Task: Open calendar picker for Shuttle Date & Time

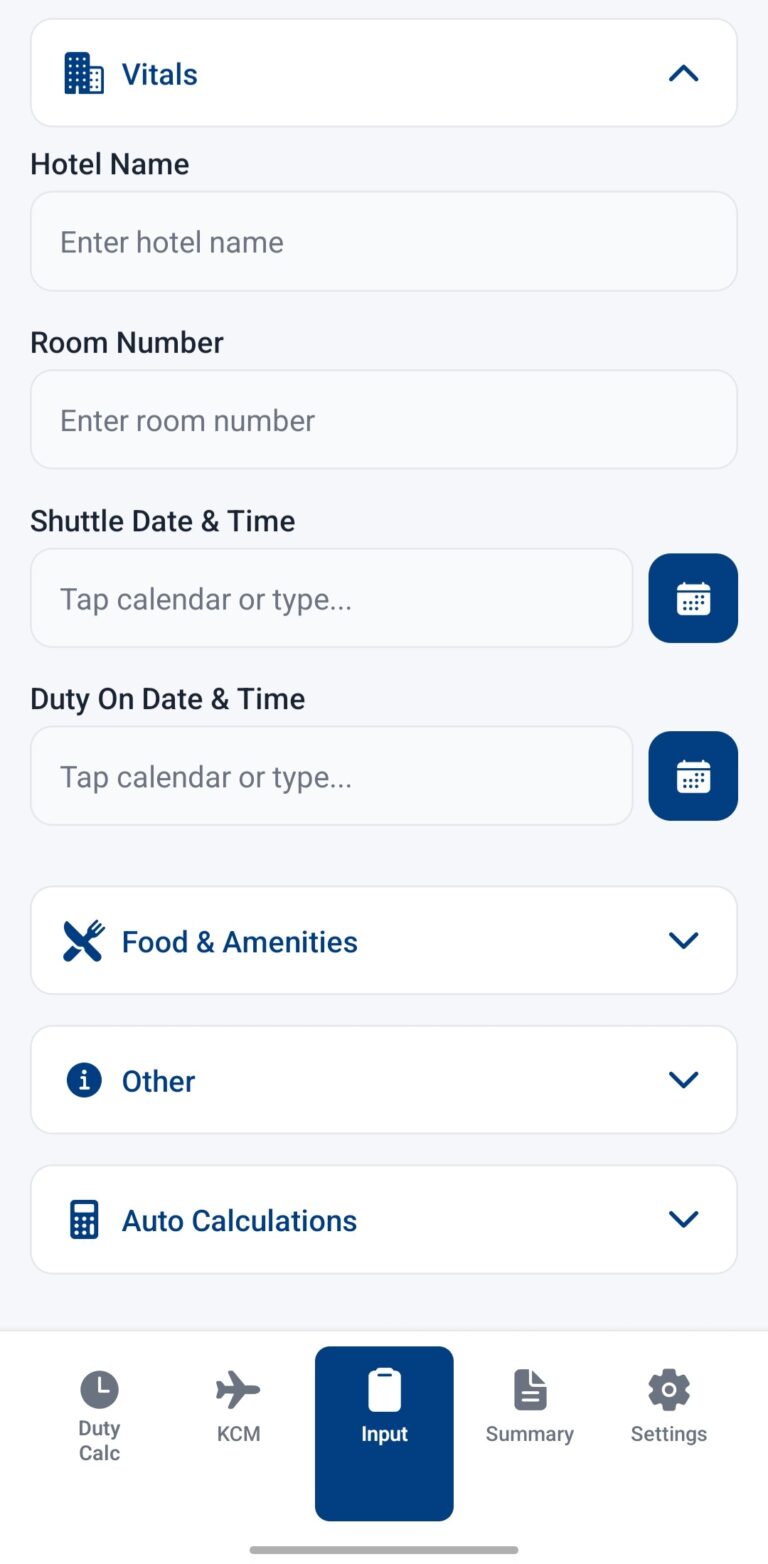Action: 693,598
